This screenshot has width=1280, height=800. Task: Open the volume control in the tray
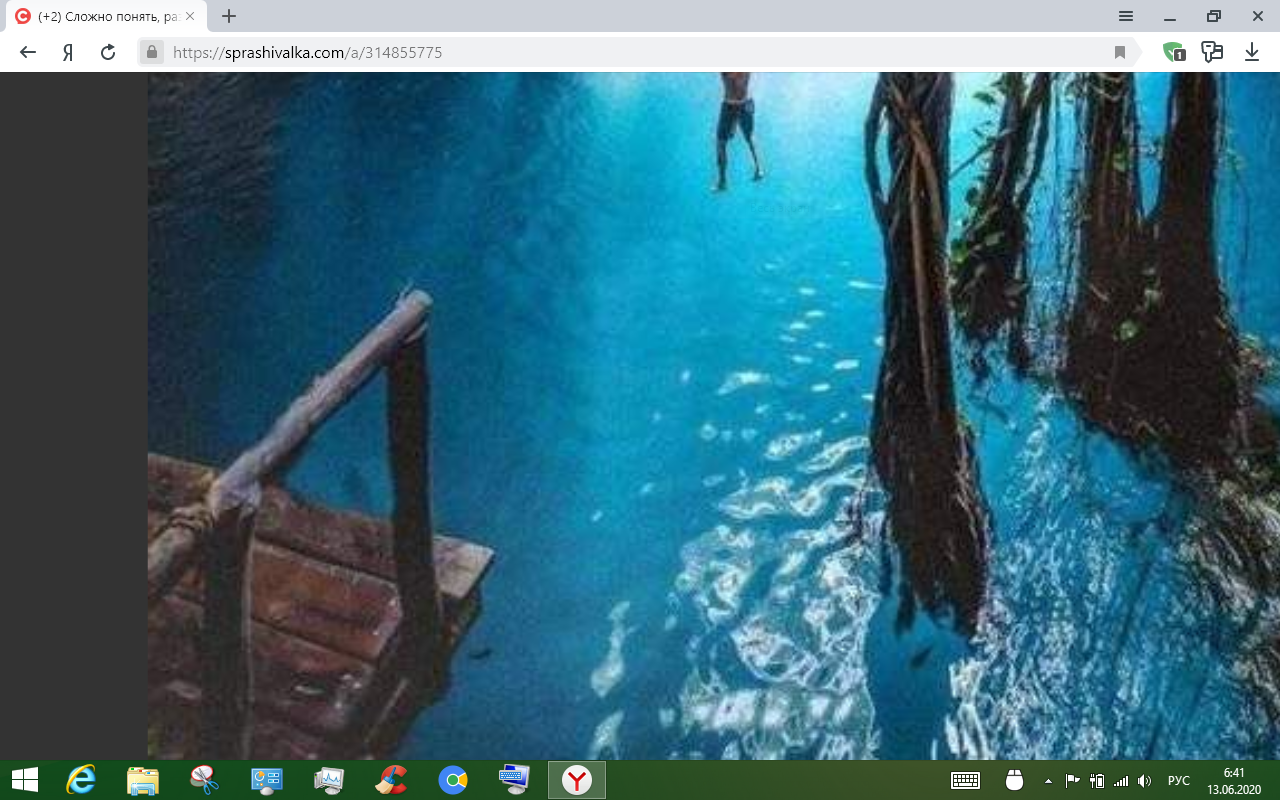click(x=1145, y=780)
